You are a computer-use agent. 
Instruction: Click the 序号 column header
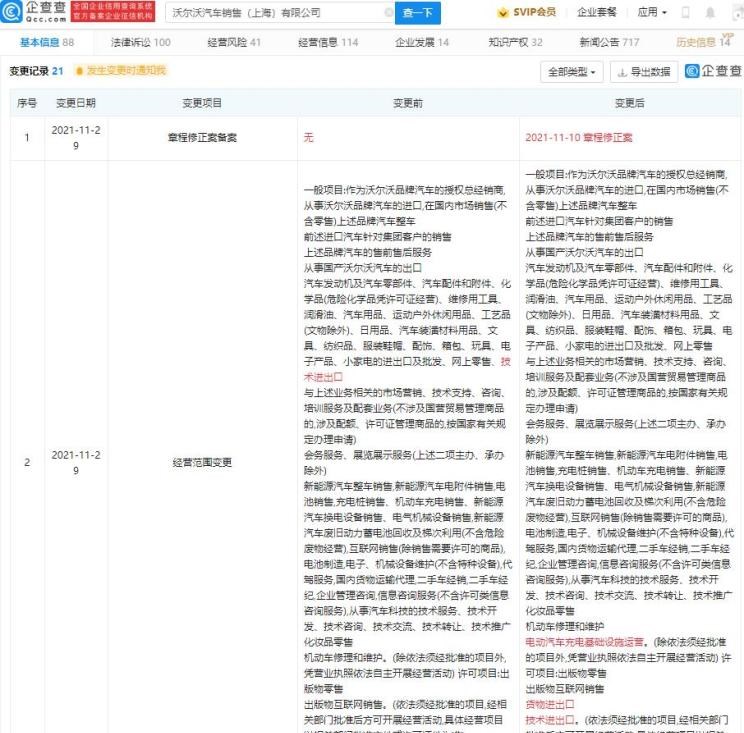click(x=27, y=103)
